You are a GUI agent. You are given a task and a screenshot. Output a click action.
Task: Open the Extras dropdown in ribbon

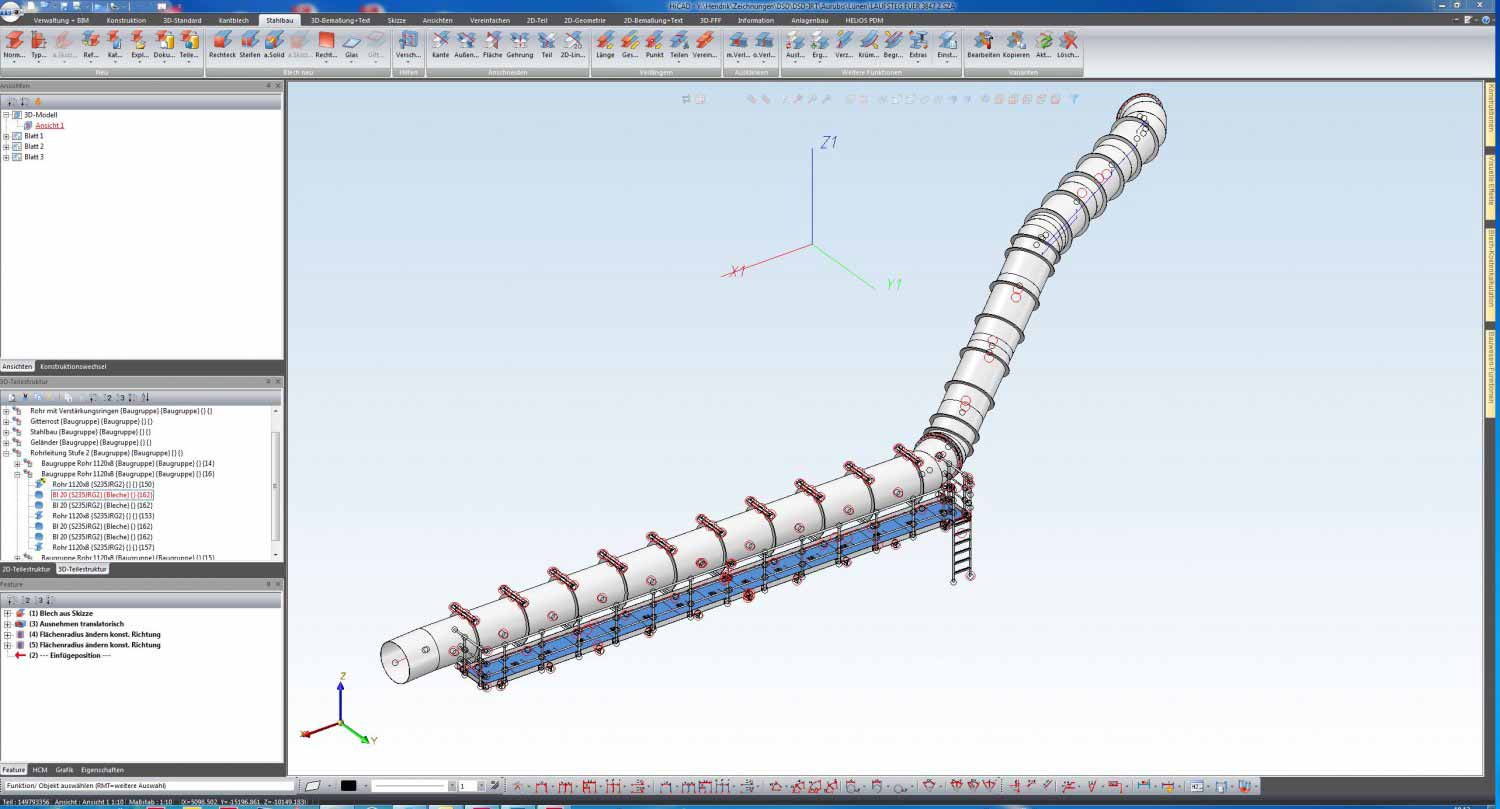(x=918, y=61)
